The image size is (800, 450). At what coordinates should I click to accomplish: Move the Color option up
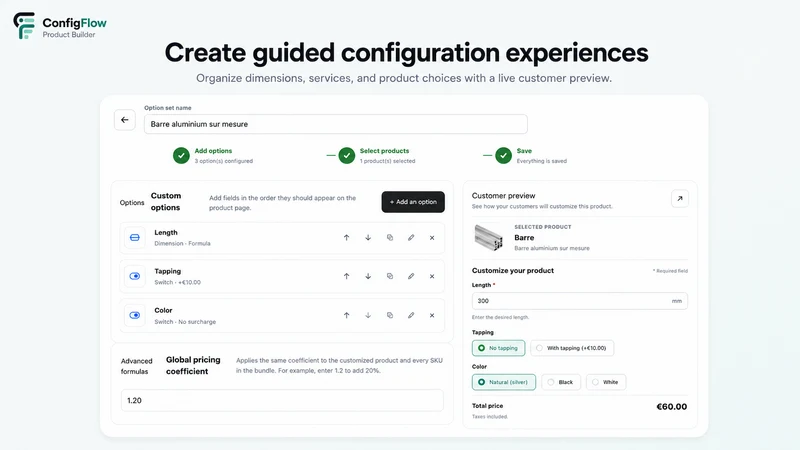point(346,315)
